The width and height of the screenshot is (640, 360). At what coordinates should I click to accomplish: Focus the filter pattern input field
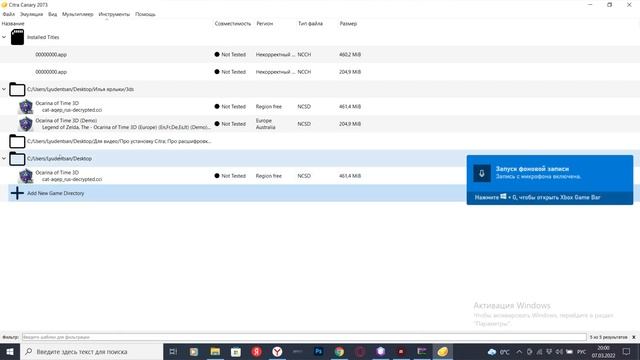(304, 337)
